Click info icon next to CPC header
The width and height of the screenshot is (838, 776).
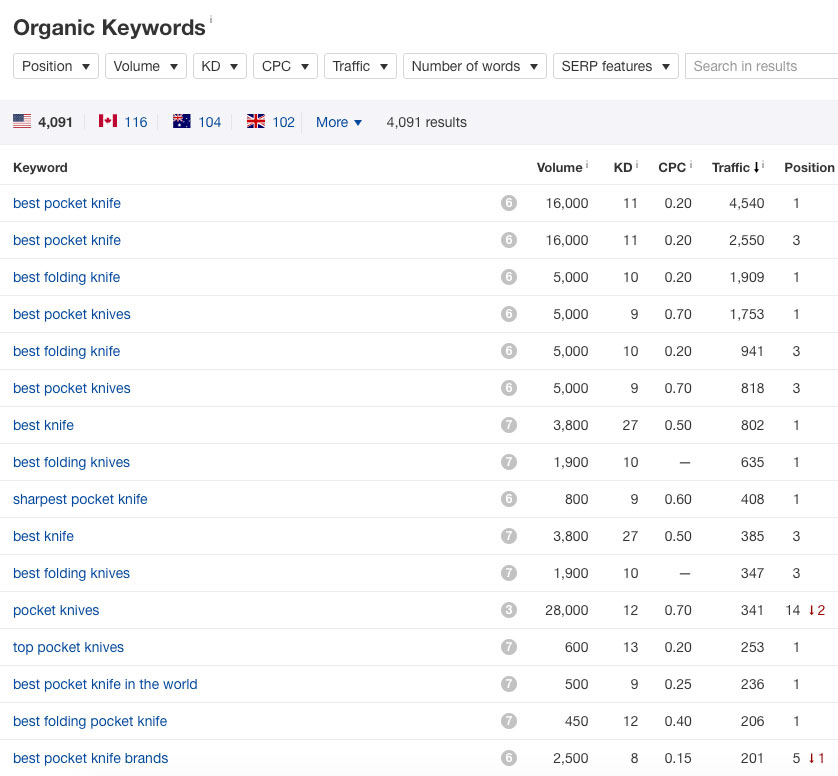[690, 165]
